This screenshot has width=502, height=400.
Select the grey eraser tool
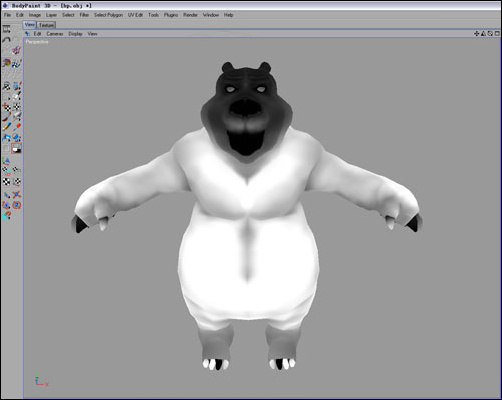coord(17,117)
